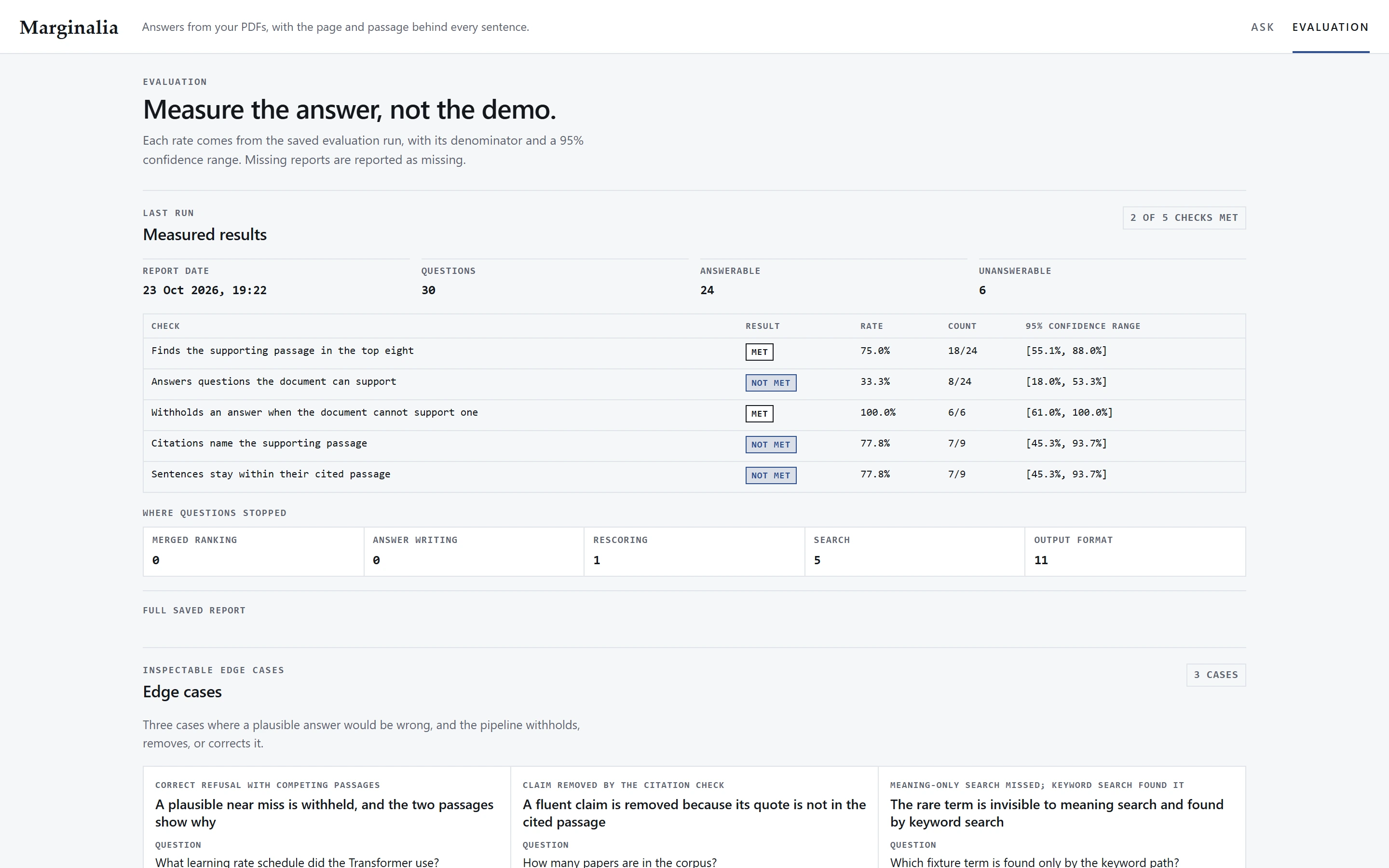Viewport: 1389px width, 868px height.
Task: Click question 'What learning rate schedule did the Transformer use?'
Action: [297, 862]
